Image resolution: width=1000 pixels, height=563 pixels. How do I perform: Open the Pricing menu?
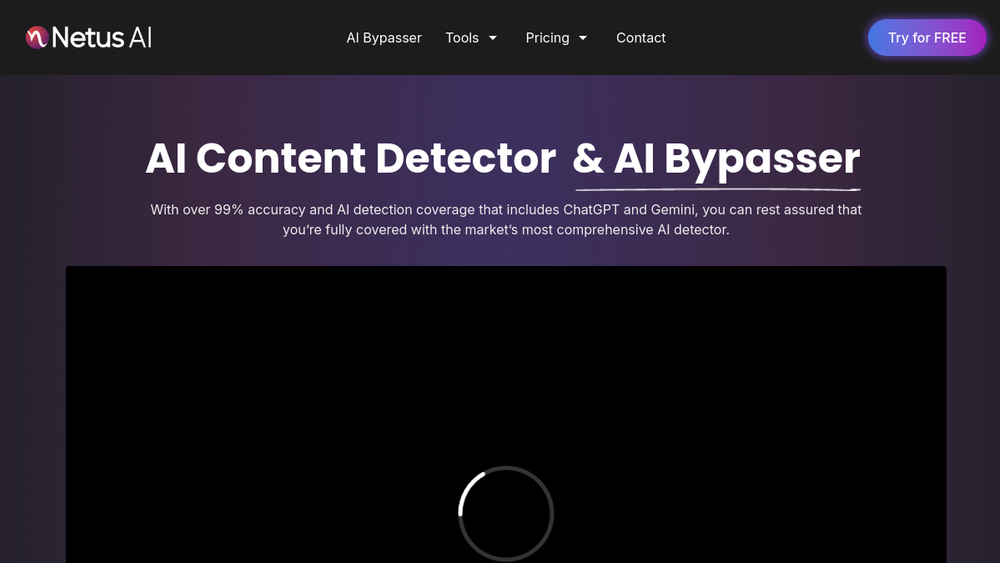(547, 38)
